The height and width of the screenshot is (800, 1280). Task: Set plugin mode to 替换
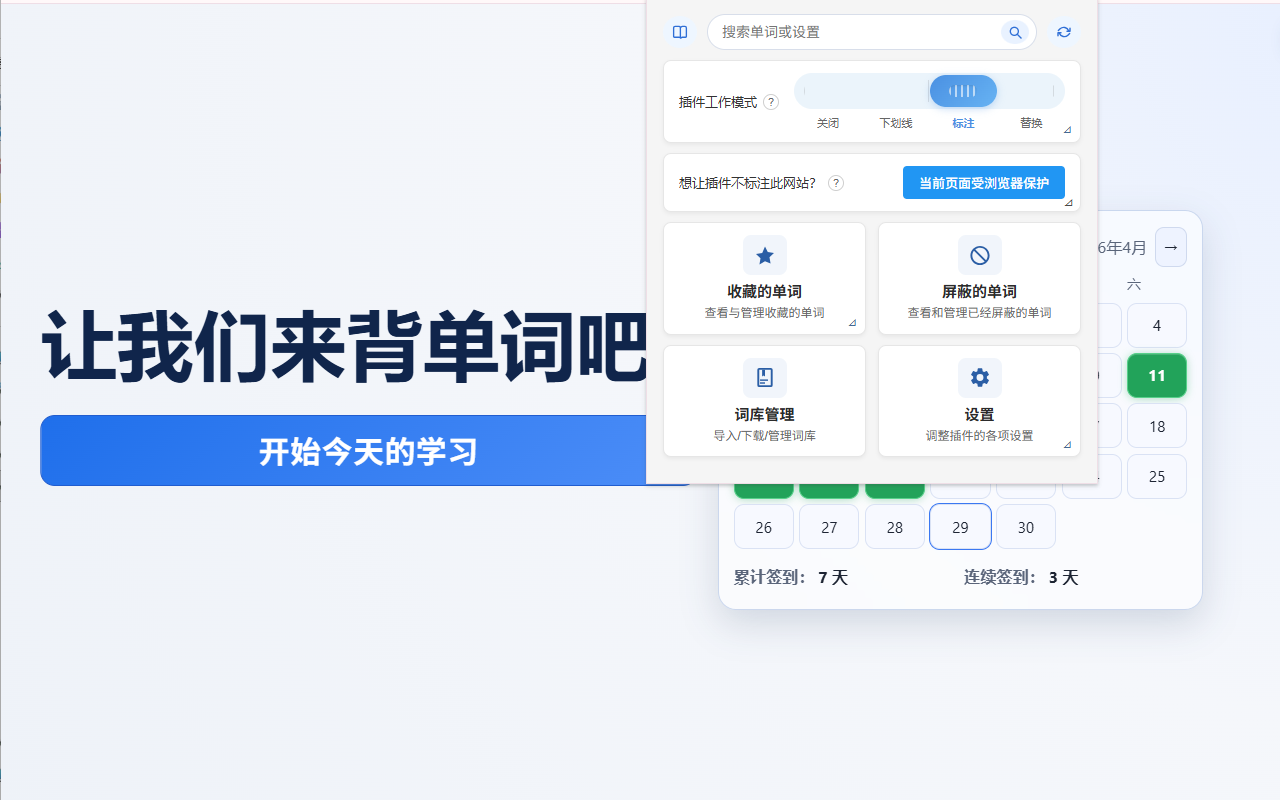pyautogui.click(x=1031, y=123)
